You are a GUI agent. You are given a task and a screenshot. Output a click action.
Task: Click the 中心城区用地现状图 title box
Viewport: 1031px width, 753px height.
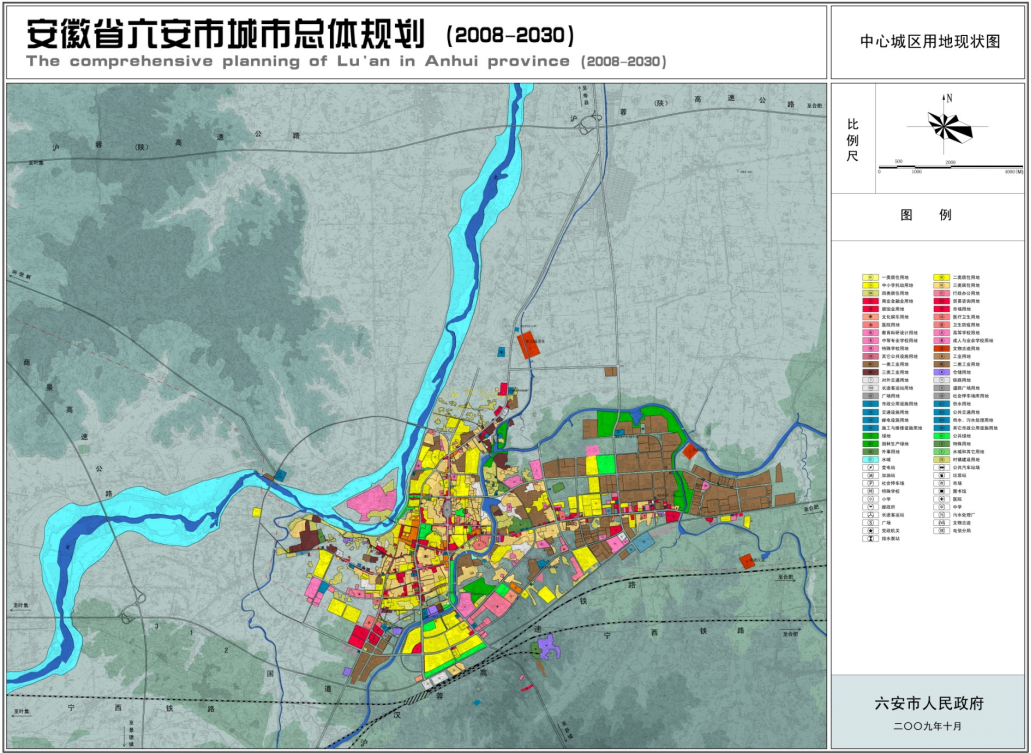pos(929,42)
